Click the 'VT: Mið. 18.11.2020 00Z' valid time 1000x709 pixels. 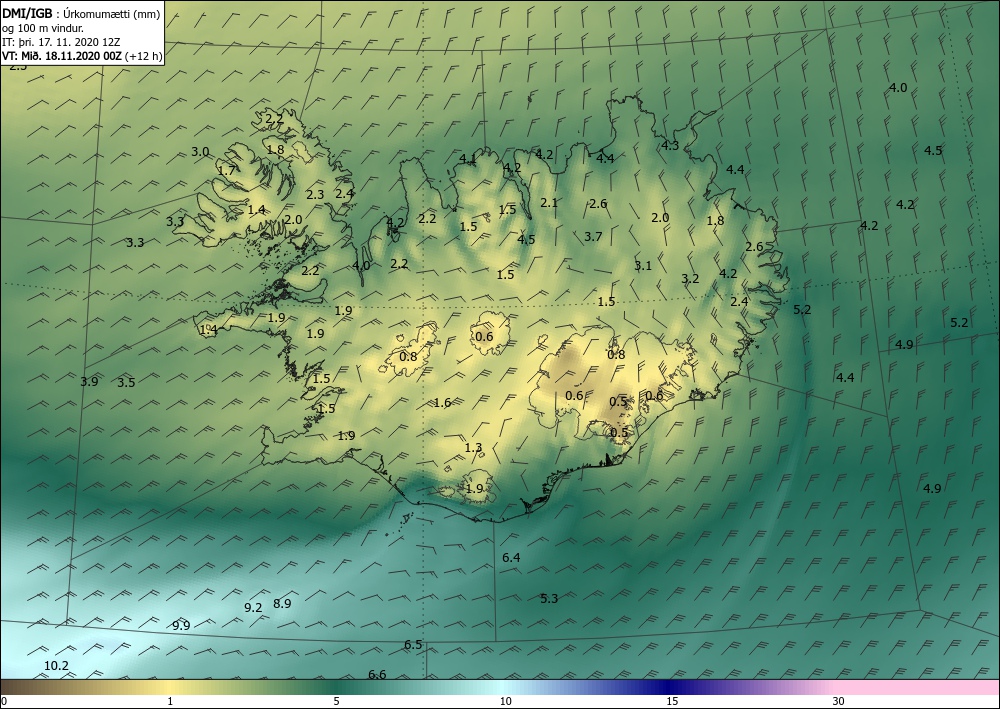62,56
